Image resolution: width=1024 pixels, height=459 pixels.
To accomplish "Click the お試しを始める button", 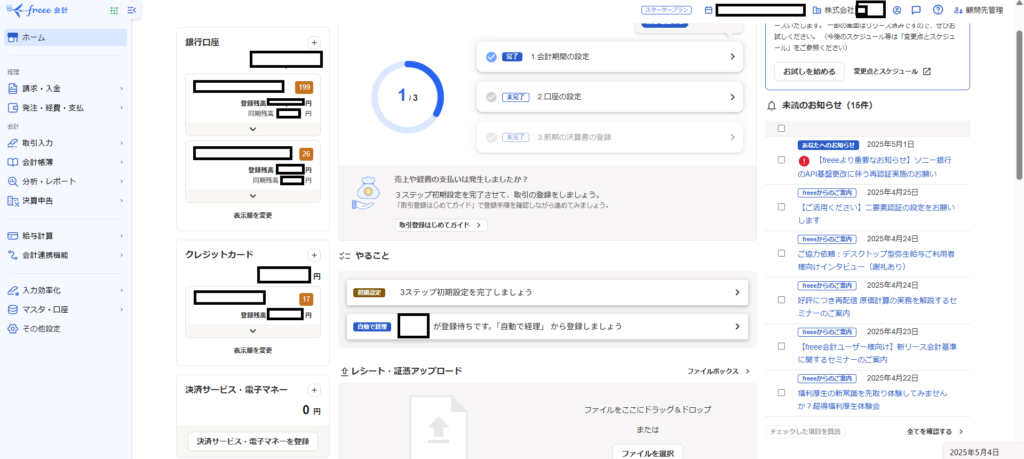I will click(x=809, y=71).
